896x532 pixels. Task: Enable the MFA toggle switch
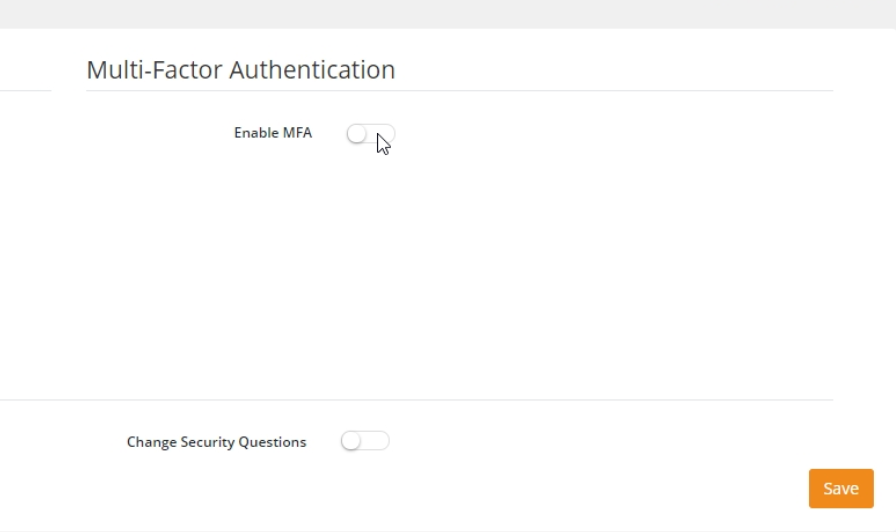point(371,134)
